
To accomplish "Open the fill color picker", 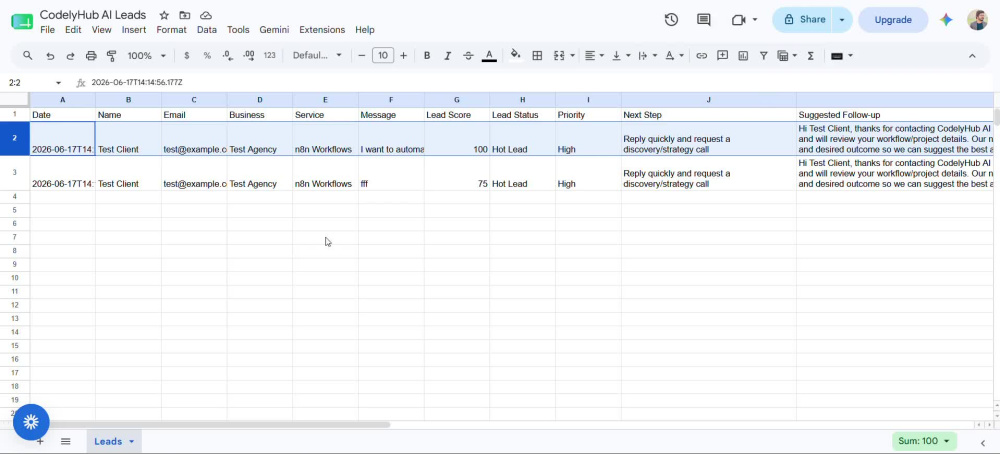I will coord(515,55).
